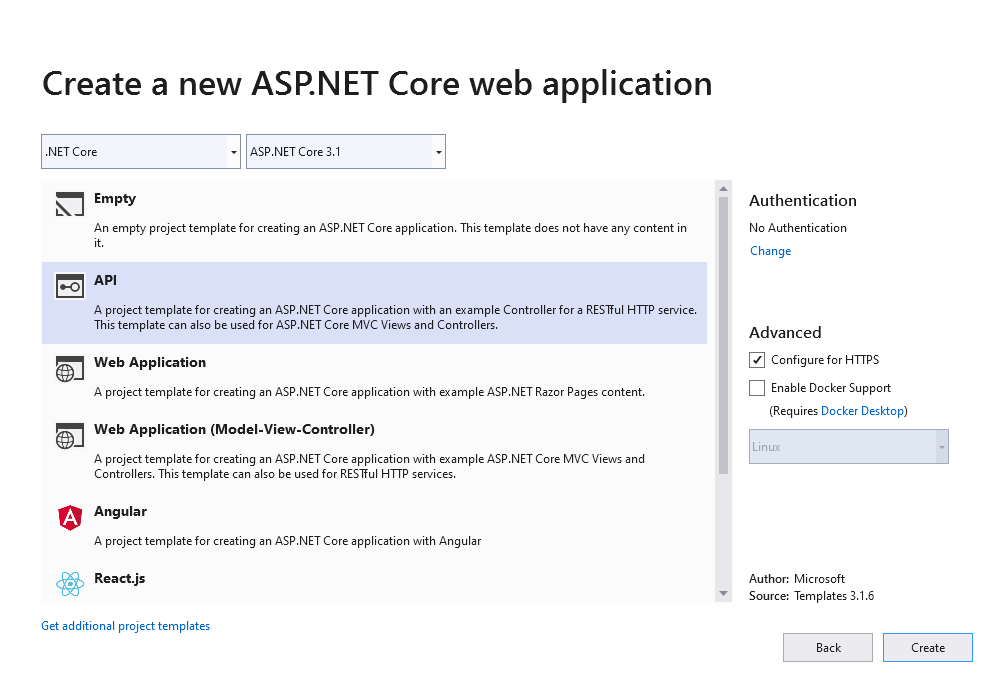Enable Docker Support checkbox

click(x=757, y=388)
